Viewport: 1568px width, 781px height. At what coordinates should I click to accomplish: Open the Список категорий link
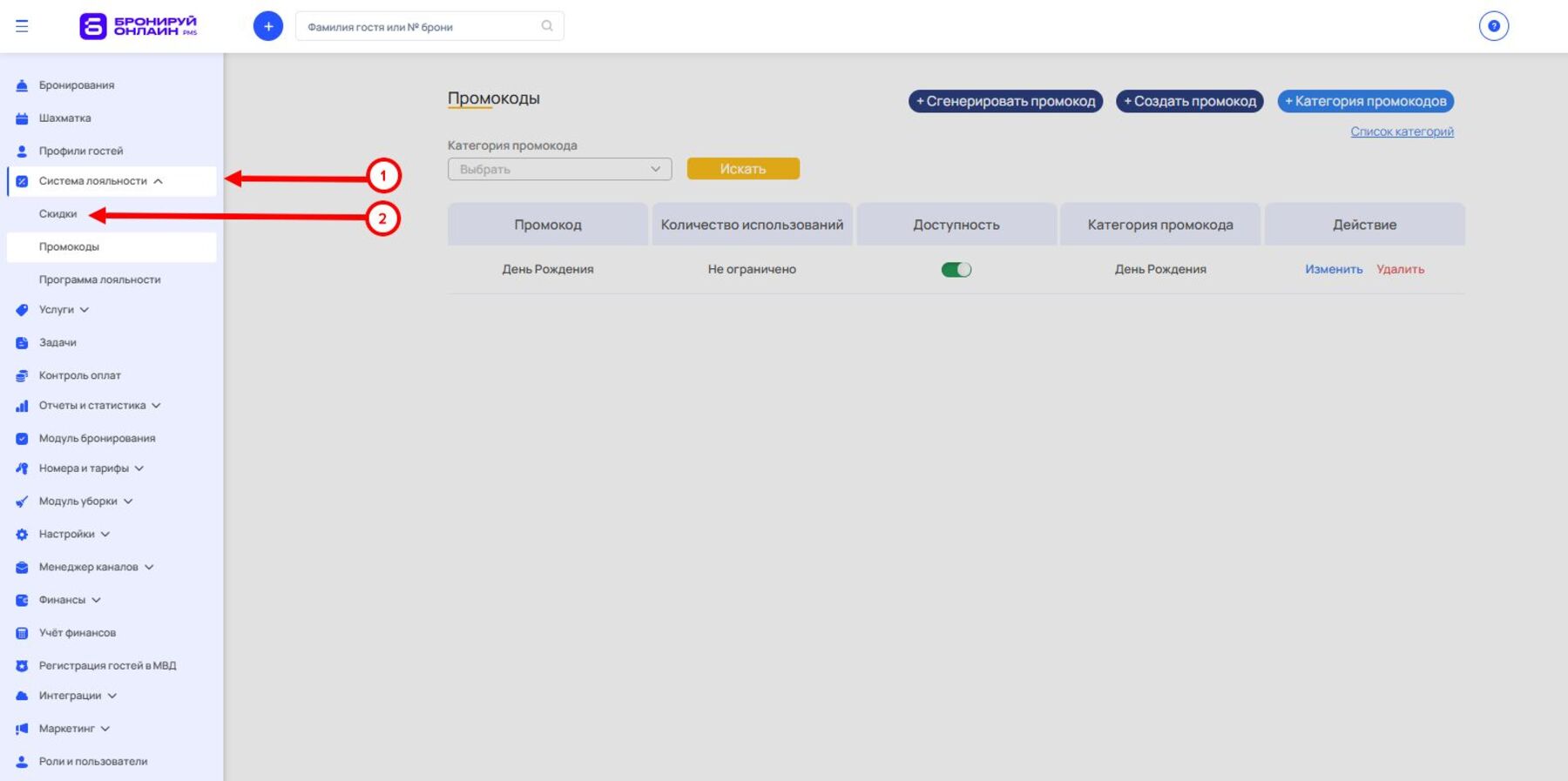coord(1402,131)
